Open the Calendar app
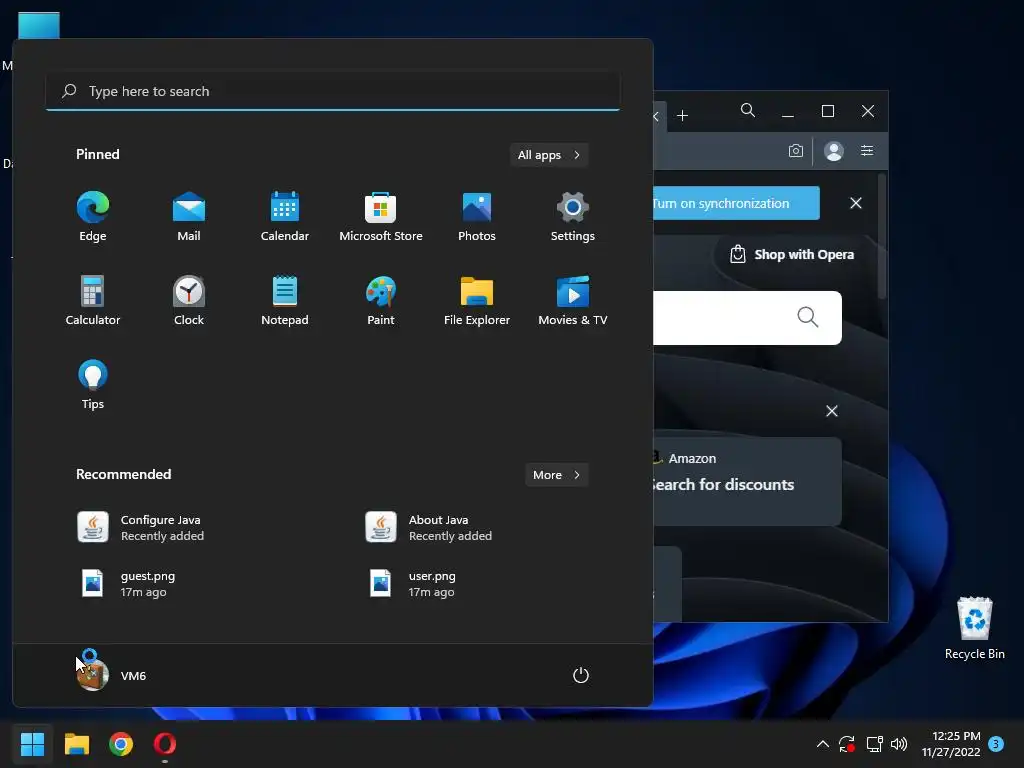Image resolution: width=1024 pixels, height=768 pixels. click(285, 217)
